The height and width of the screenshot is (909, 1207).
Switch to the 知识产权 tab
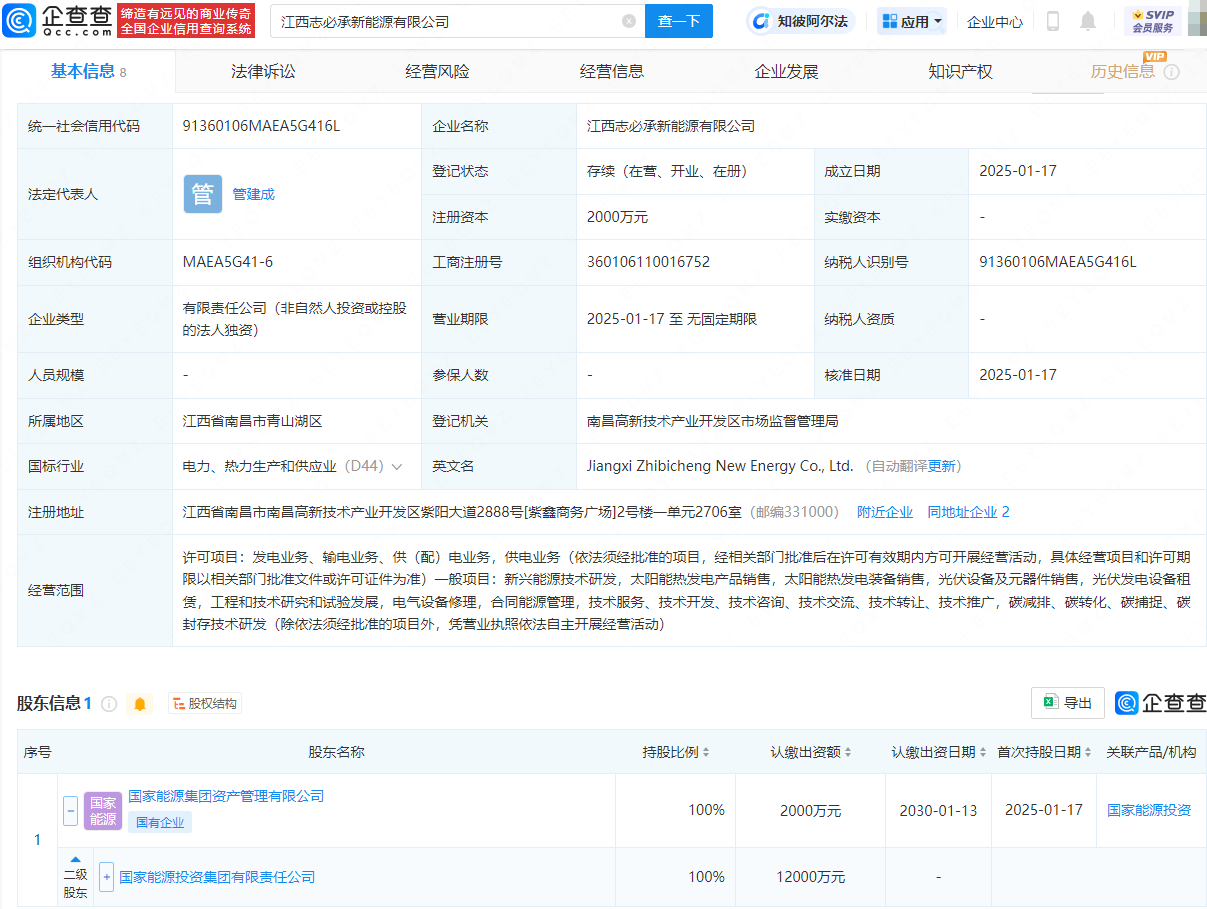[x=960, y=71]
